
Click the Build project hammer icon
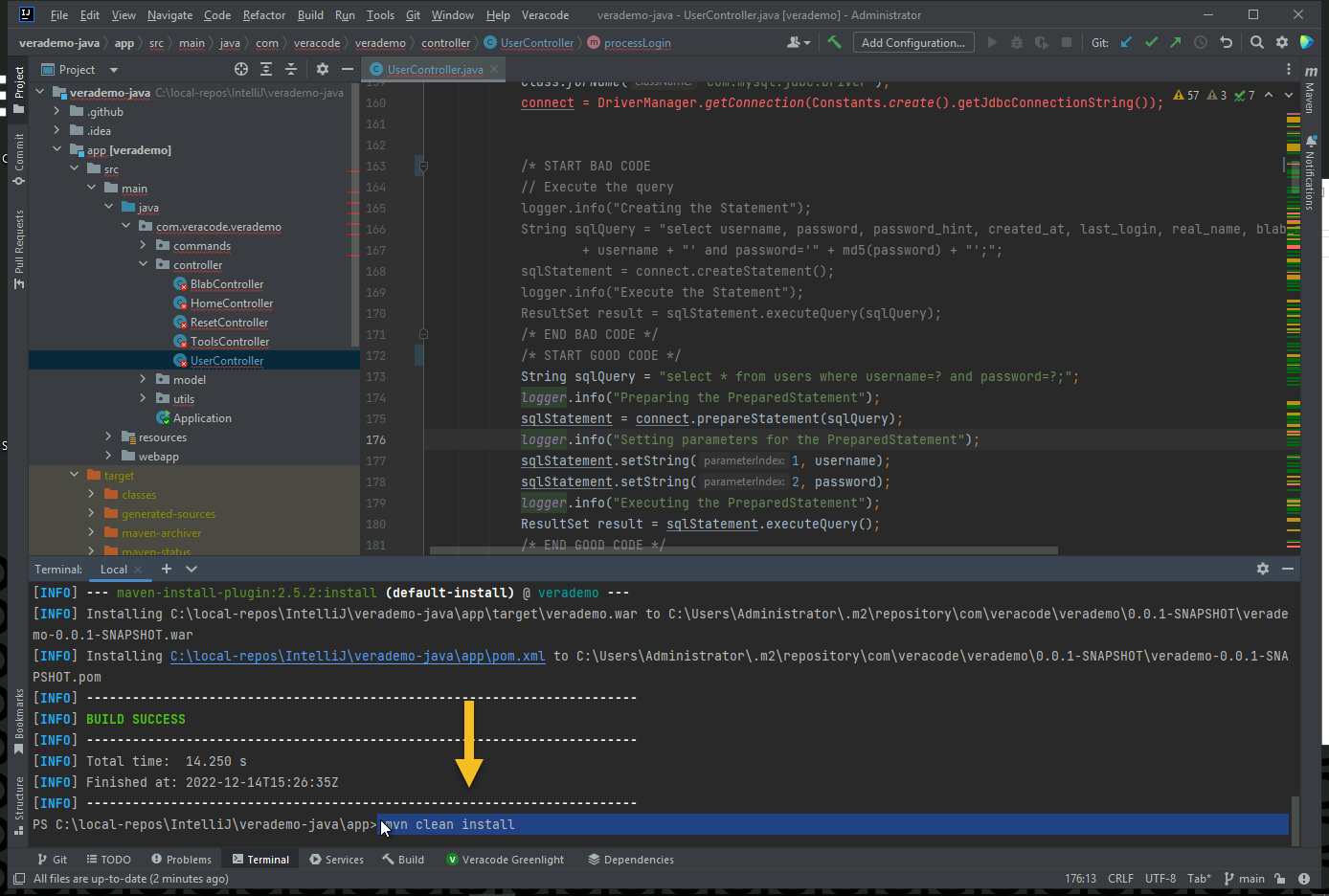tap(835, 42)
